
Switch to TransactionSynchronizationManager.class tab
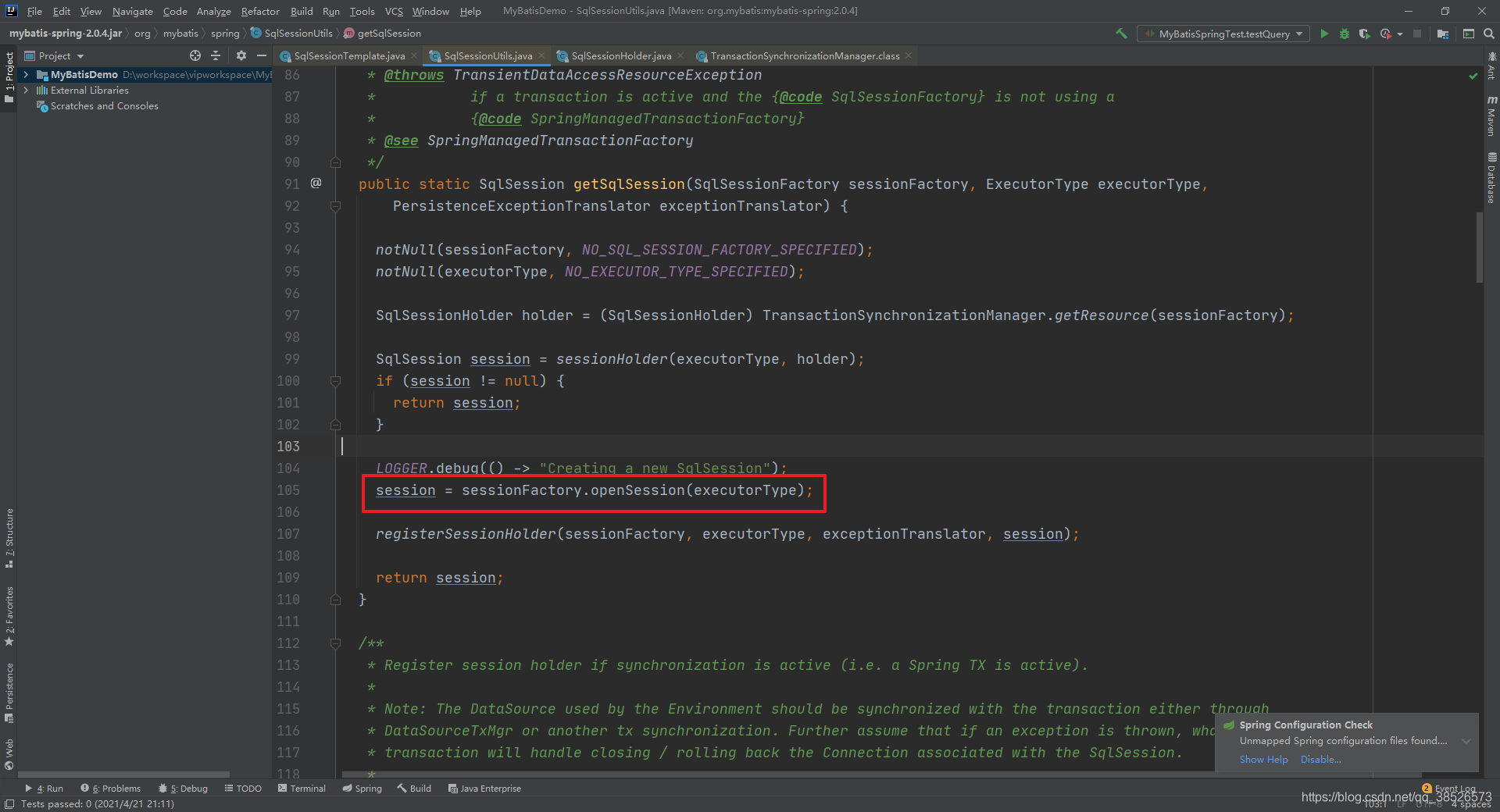click(805, 55)
